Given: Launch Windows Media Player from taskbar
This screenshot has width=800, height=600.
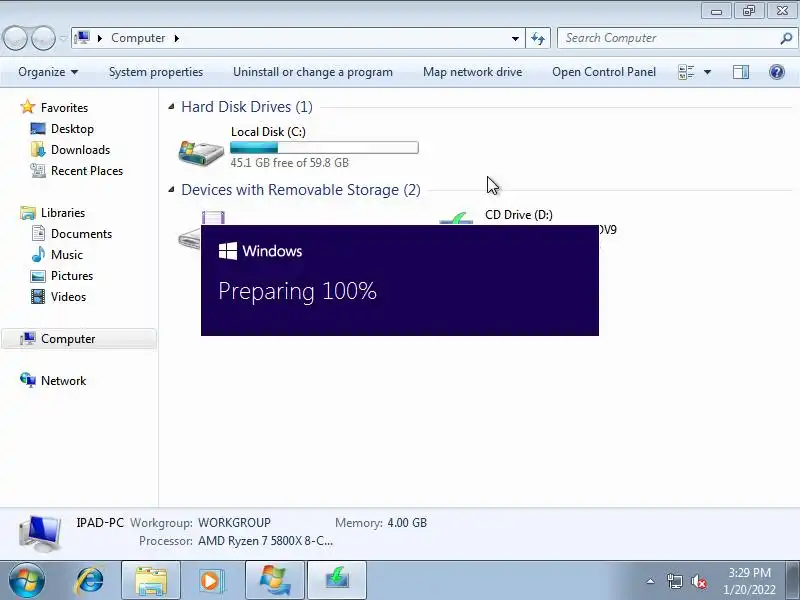Looking at the screenshot, I should click(211, 581).
